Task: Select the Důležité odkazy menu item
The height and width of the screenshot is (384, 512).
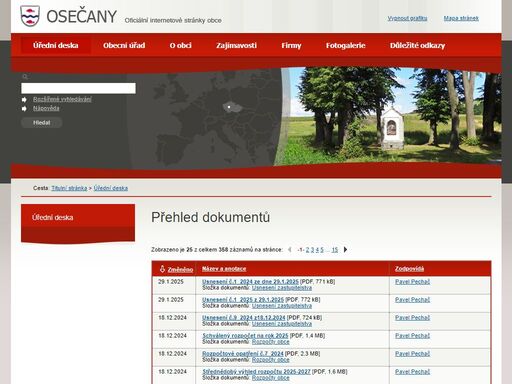Action: tap(417, 45)
